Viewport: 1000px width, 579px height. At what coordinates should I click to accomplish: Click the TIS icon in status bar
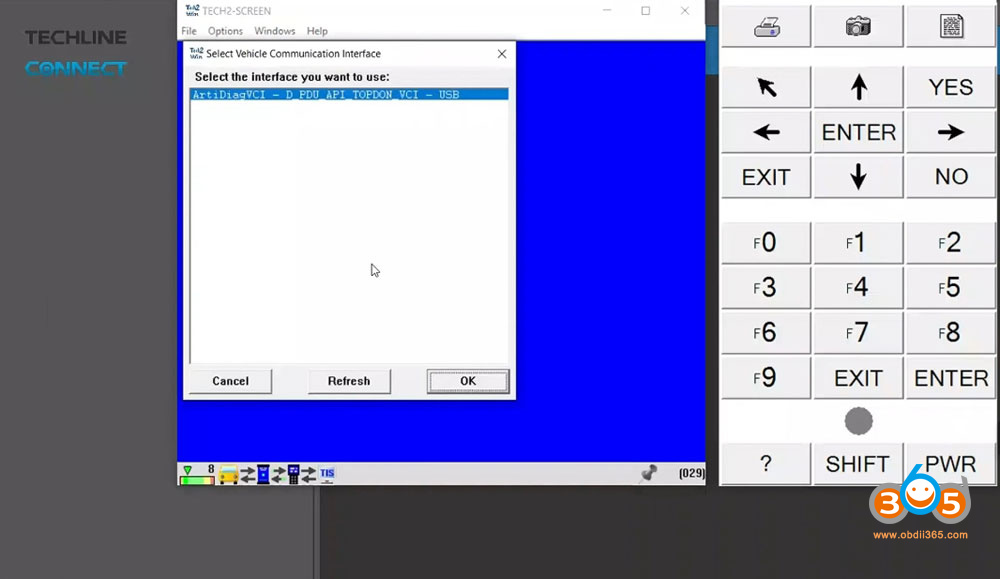tap(327, 474)
